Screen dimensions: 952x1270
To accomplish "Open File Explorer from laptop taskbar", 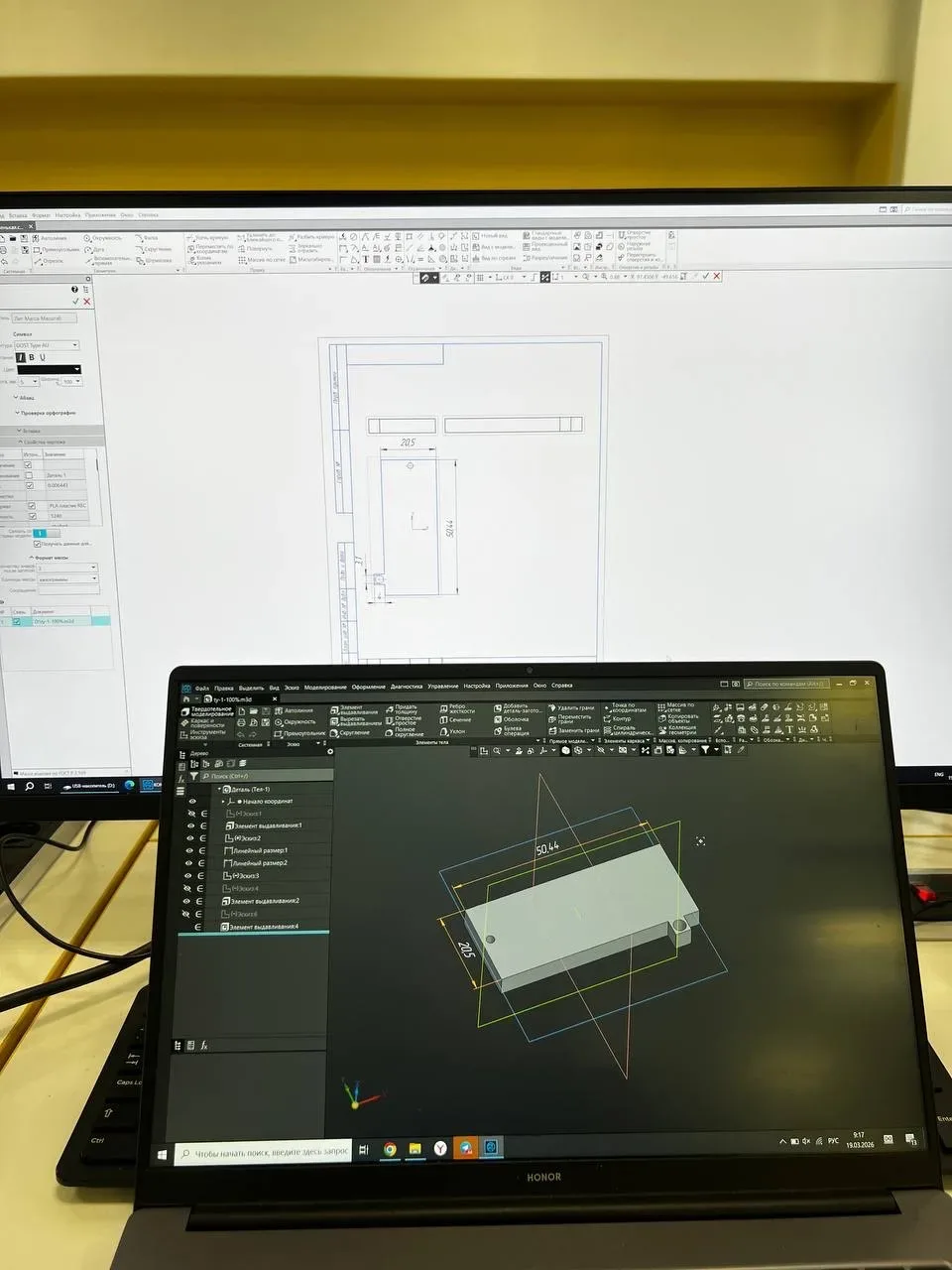I will [415, 1149].
